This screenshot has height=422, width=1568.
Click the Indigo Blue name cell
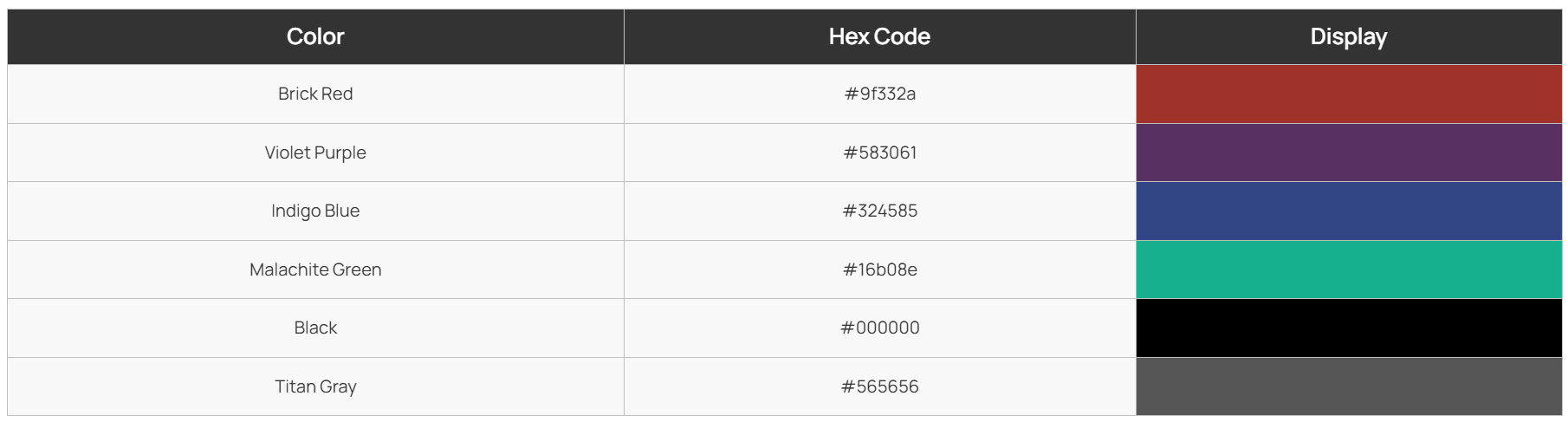click(315, 211)
